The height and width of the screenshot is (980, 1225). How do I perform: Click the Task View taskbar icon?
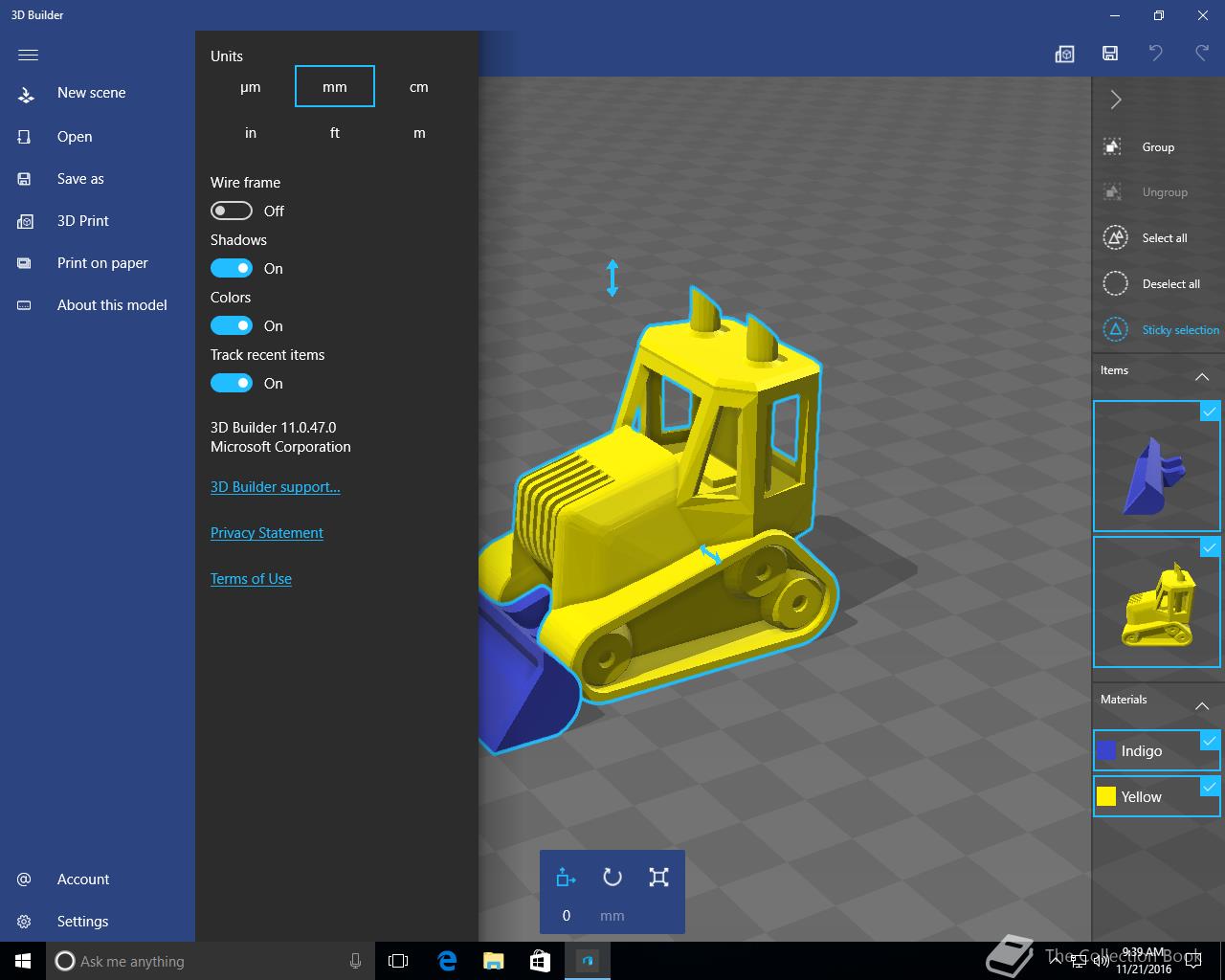(398, 961)
